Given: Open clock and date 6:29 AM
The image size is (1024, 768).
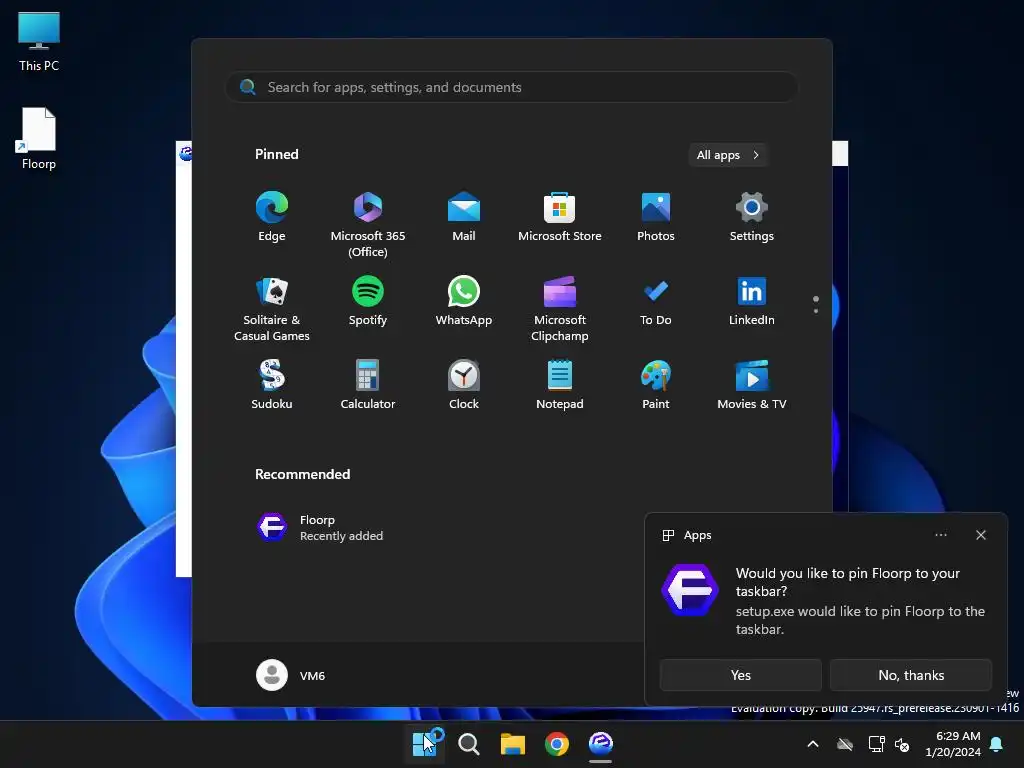Looking at the screenshot, I should tap(953, 744).
